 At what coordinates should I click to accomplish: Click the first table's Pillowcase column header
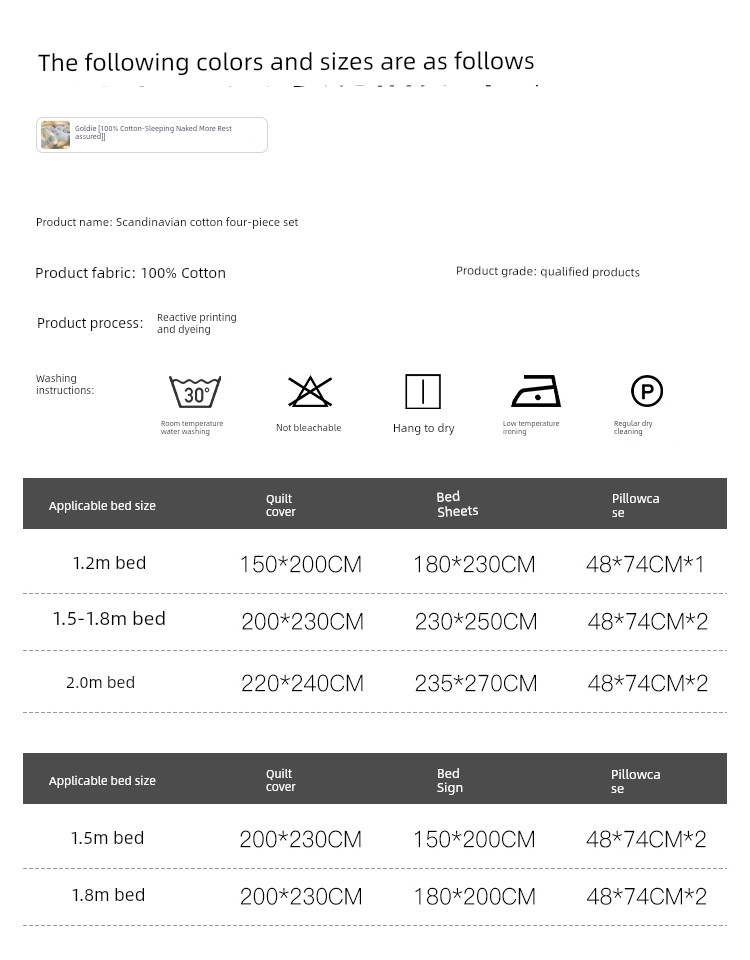635,505
